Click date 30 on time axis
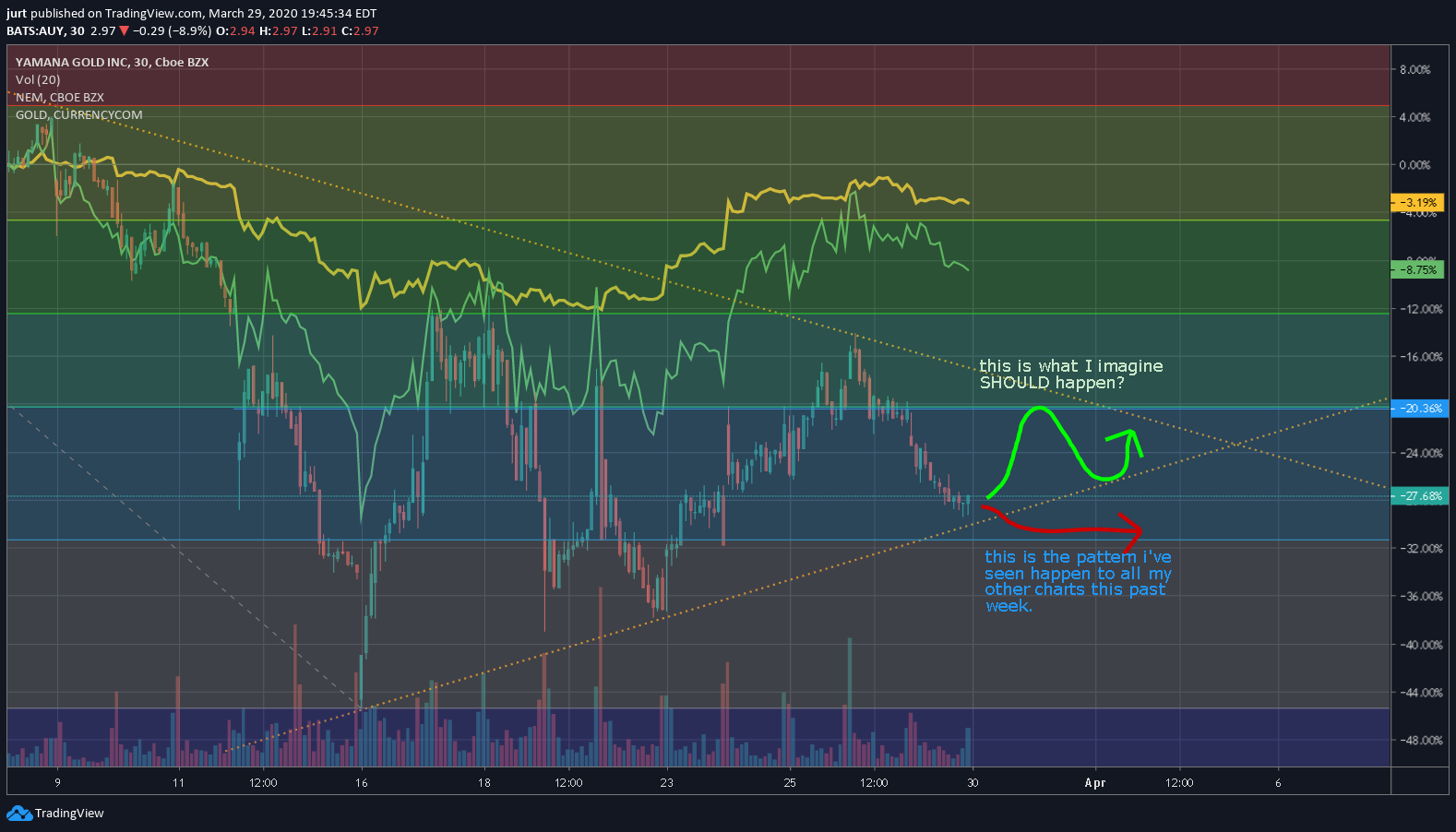The width and height of the screenshot is (1456, 832). click(x=973, y=782)
